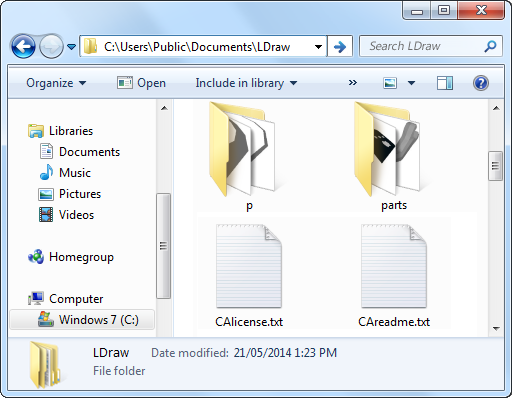Viewport: 512px width, 398px height.
Task: Click the Computer monitor icon
Action: tap(36, 298)
